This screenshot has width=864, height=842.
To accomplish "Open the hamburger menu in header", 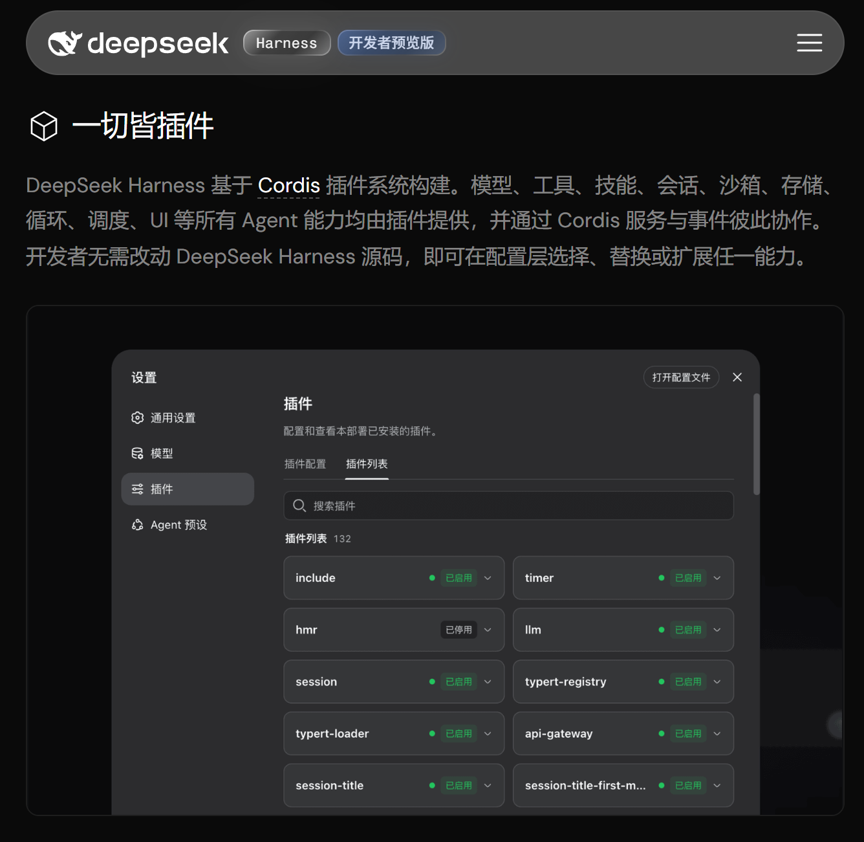I will point(809,43).
